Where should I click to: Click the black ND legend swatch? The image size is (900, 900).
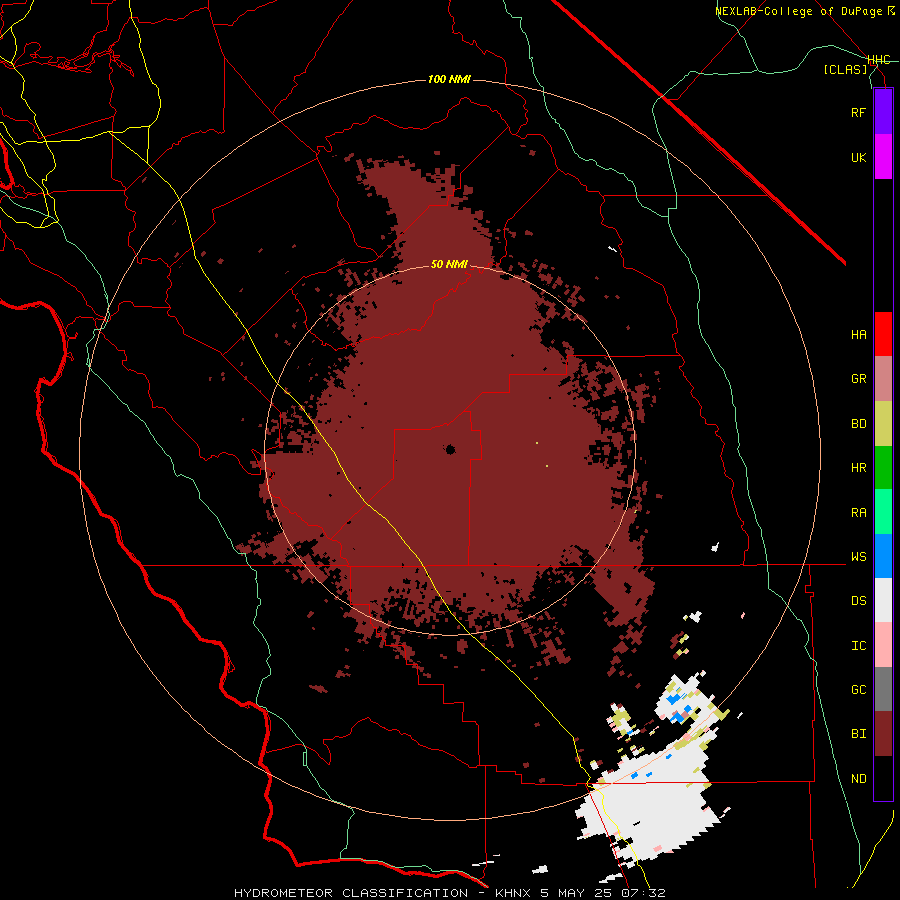[x=883, y=778]
